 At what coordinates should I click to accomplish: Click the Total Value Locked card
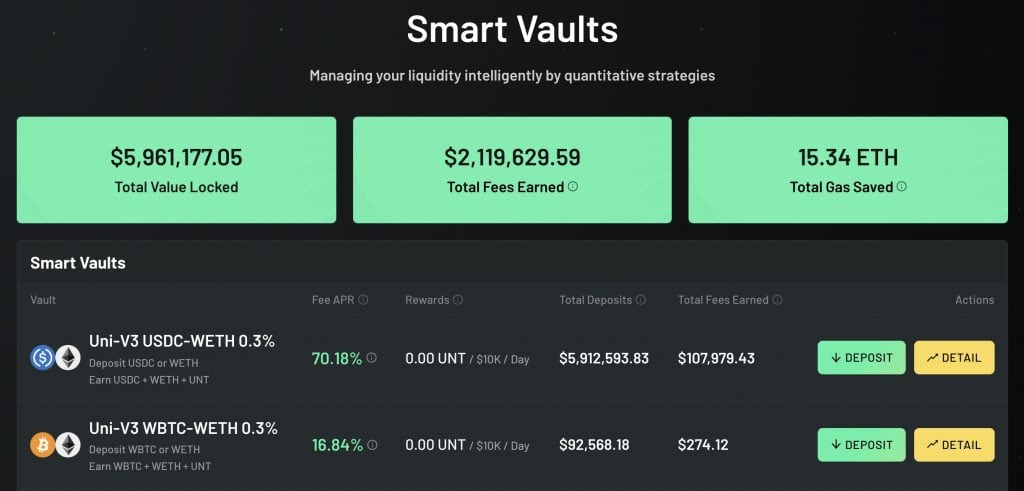(x=176, y=170)
